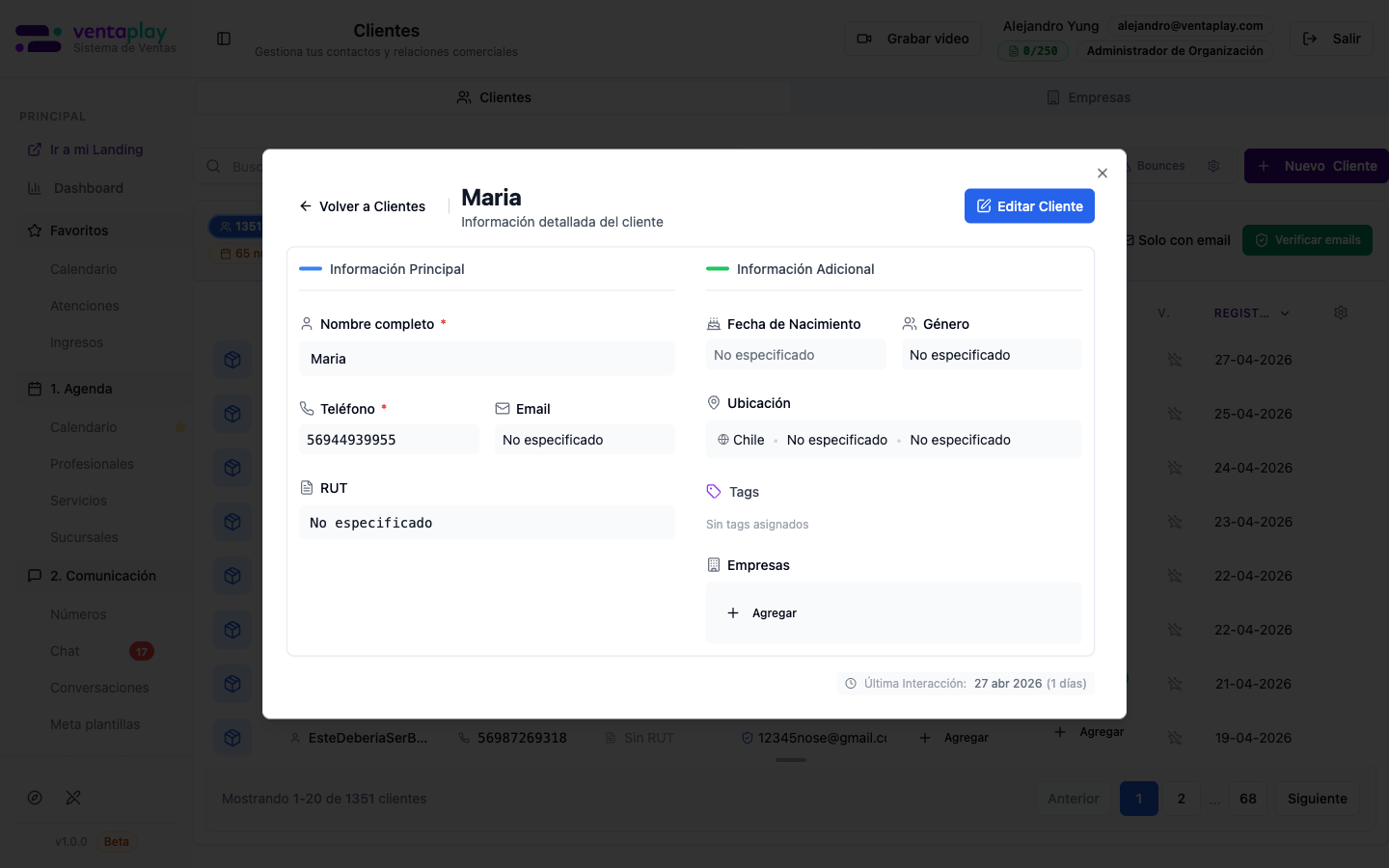Image resolution: width=1389 pixels, height=868 pixels.
Task: Switch to the Empresas tab
Action: (1088, 96)
